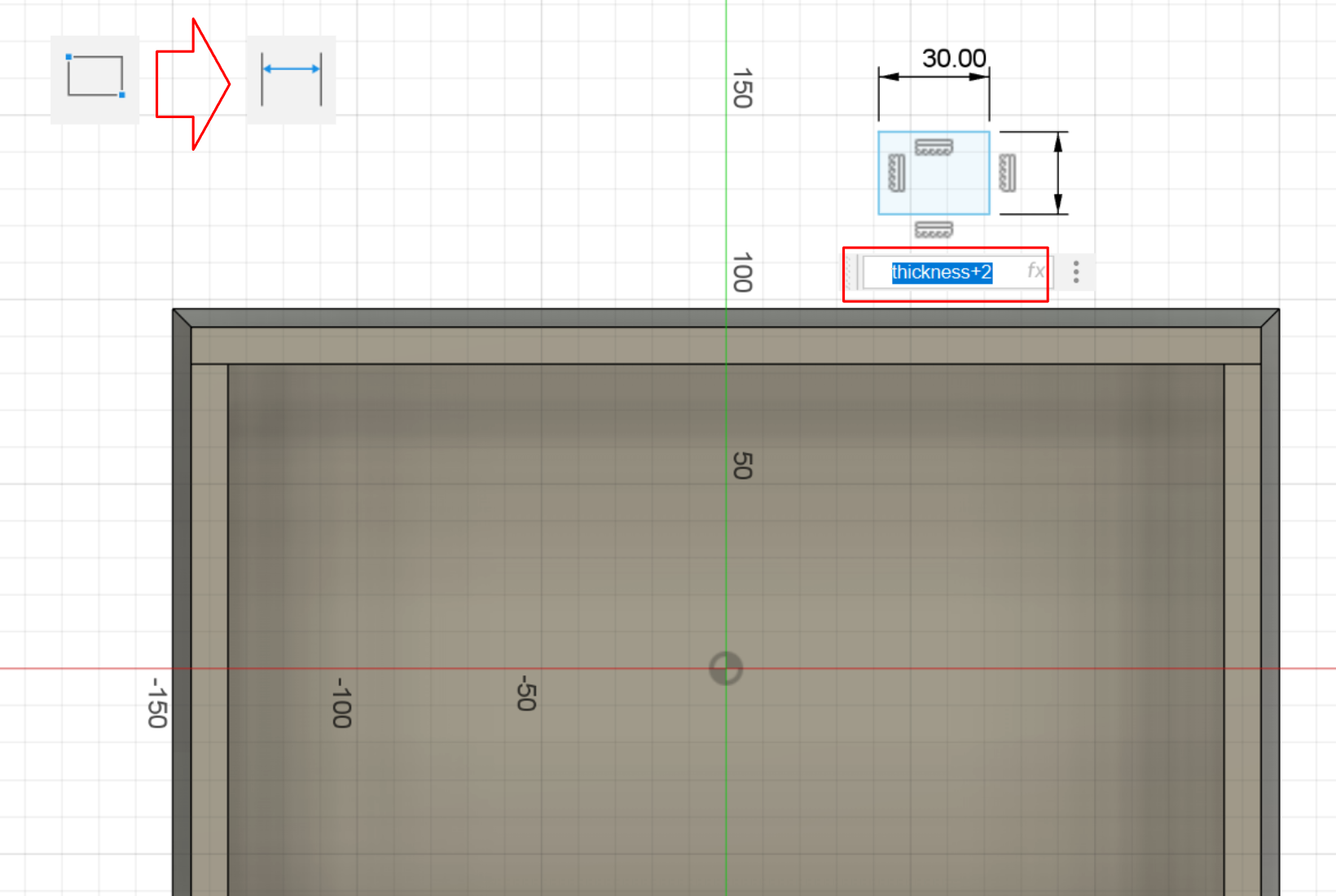Click the fx function icon in input
The image size is (1336, 896).
1035,270
